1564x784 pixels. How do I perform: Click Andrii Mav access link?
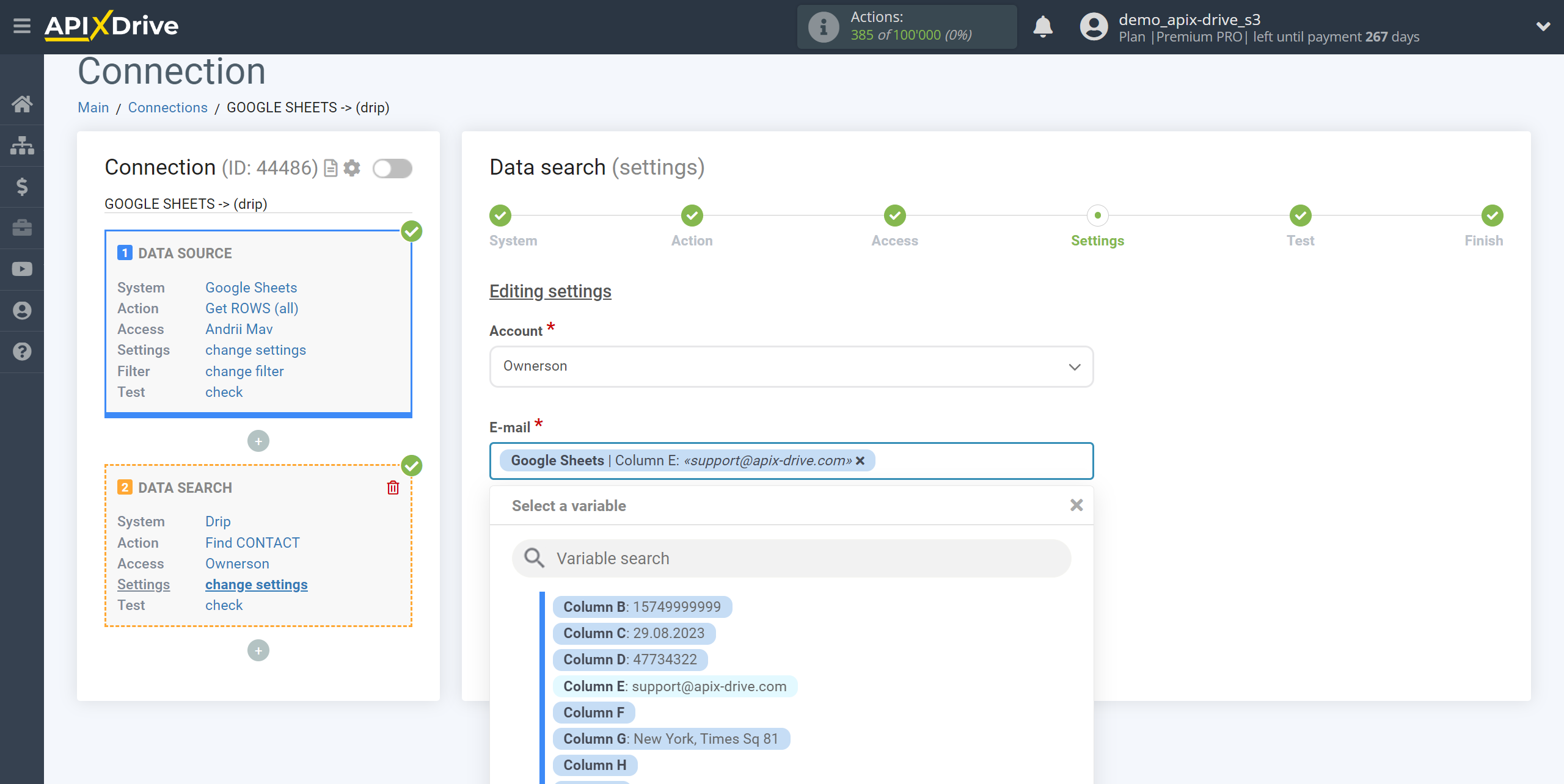(239, 329)
